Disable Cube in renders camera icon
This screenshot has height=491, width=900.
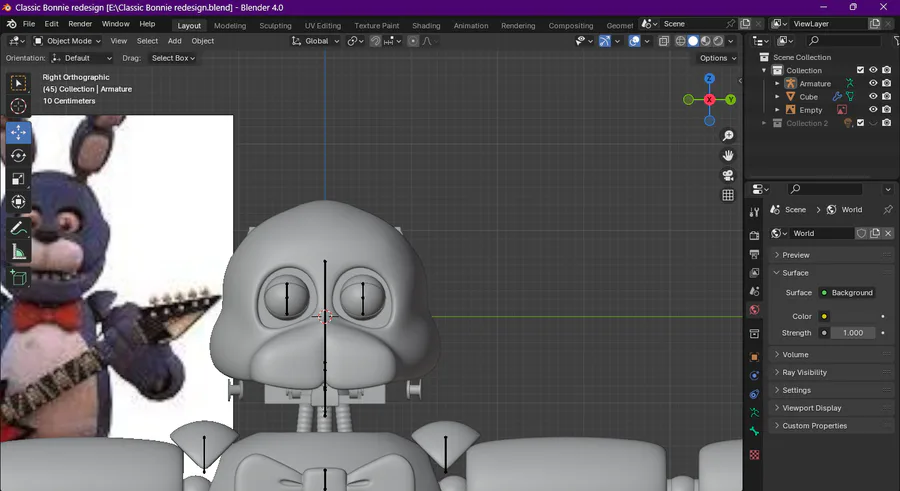(887, 96)
